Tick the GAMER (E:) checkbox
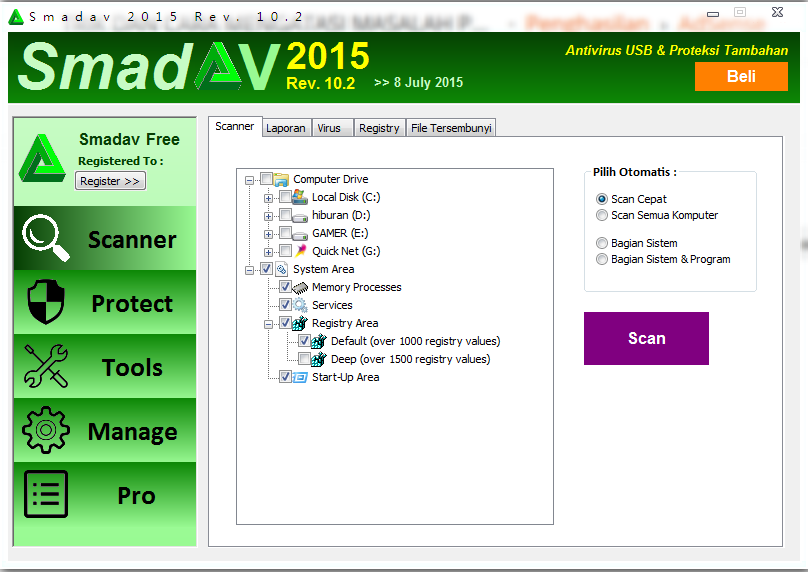This screenshot has width=808, height=572. coord(285,232)
